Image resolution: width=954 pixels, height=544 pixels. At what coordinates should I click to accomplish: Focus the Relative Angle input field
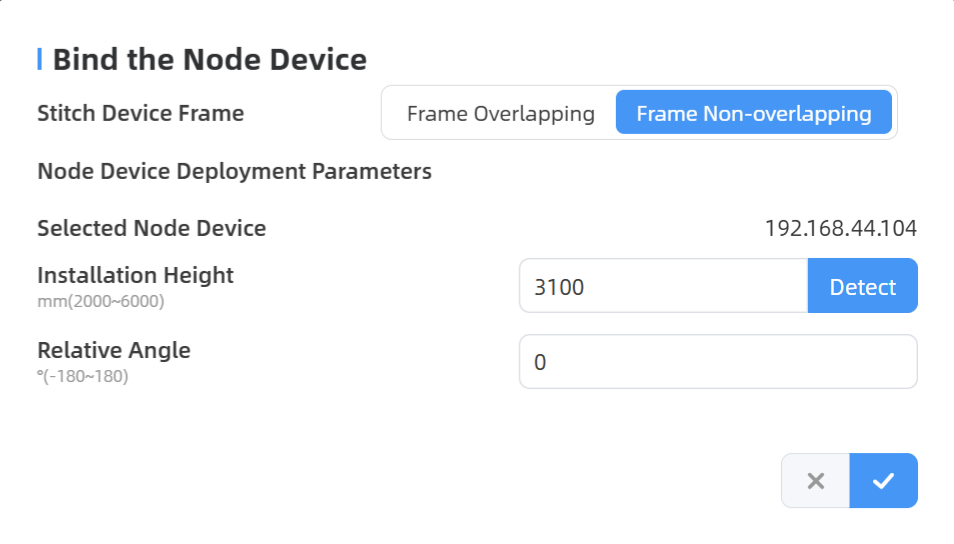click(x=718, y=361)
